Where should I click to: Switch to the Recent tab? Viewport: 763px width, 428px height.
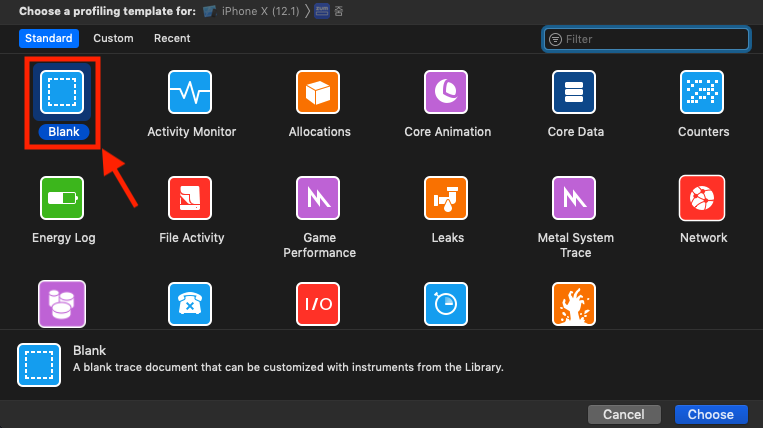(x=172, y=38)
